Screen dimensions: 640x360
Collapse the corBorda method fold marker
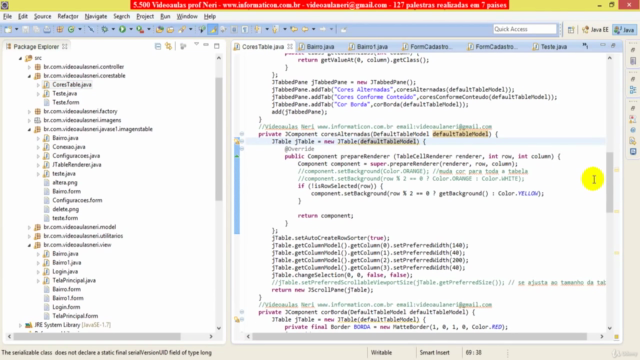[x=242, y=312]
